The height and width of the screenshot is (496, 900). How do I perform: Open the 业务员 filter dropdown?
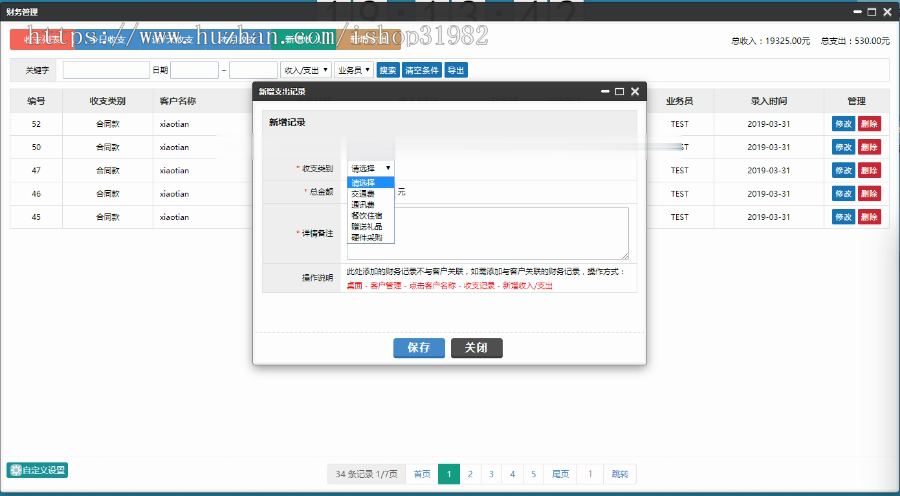point(354,70)
